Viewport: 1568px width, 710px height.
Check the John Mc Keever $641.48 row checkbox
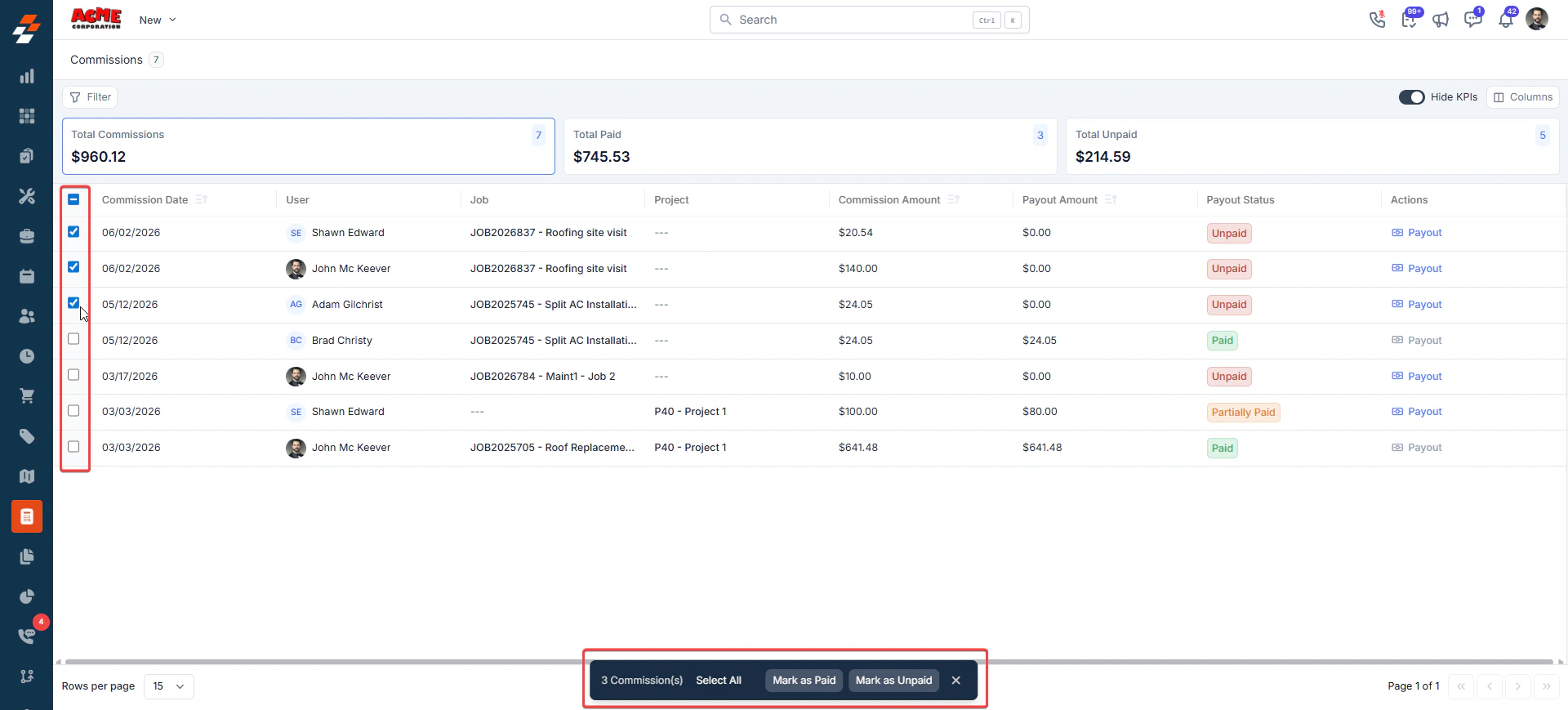click(x=73, y=447)
